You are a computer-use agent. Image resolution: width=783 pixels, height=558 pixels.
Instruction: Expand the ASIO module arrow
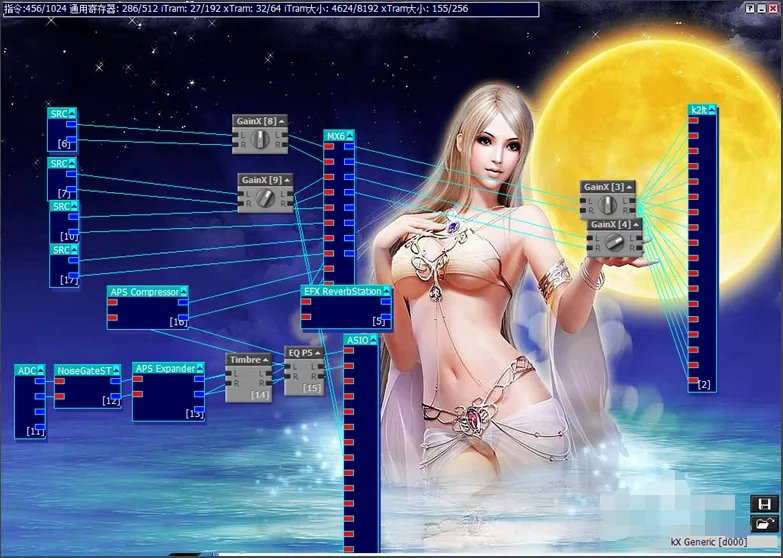pos(374,340)
